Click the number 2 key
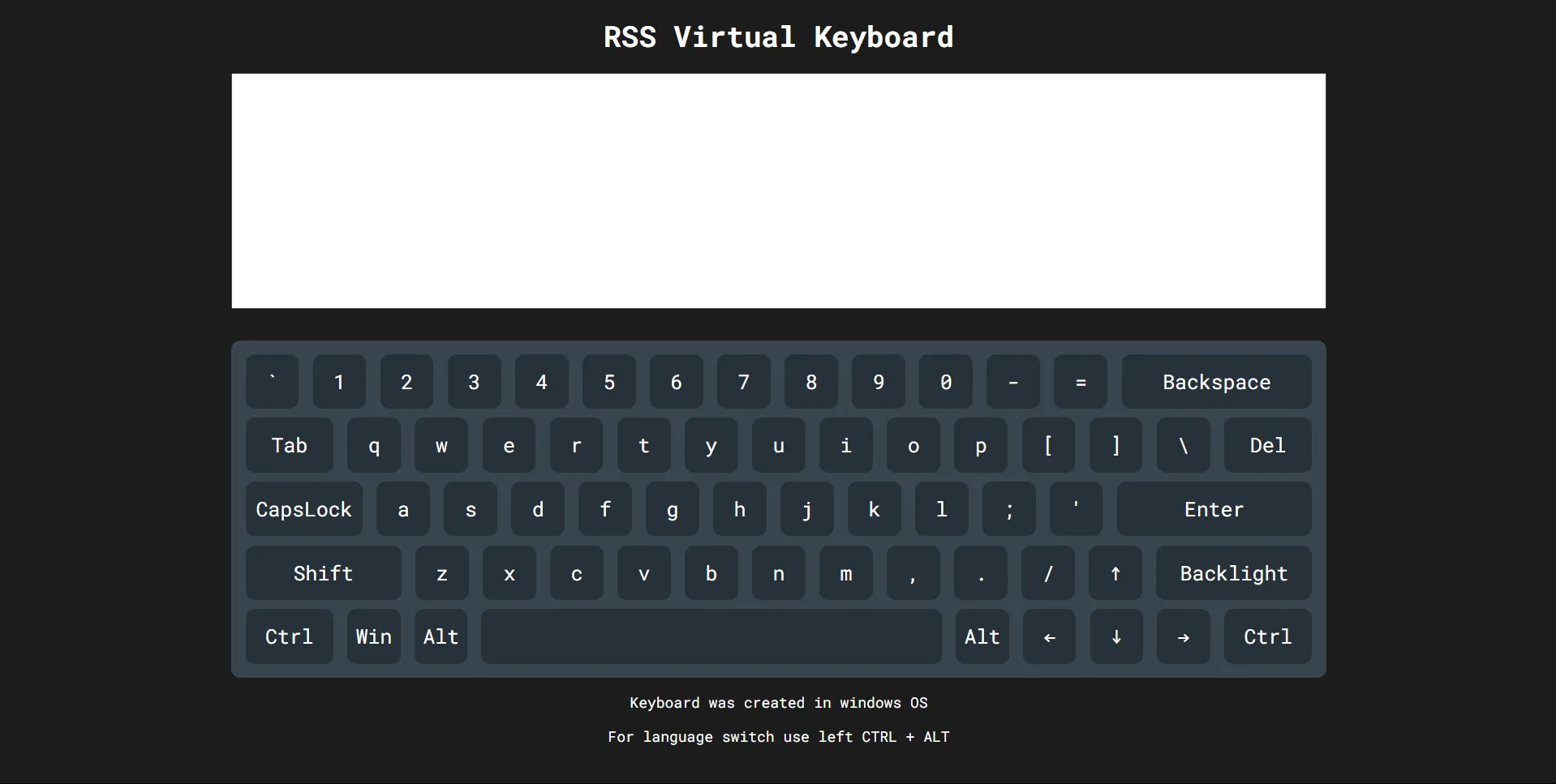 (406, 382)
